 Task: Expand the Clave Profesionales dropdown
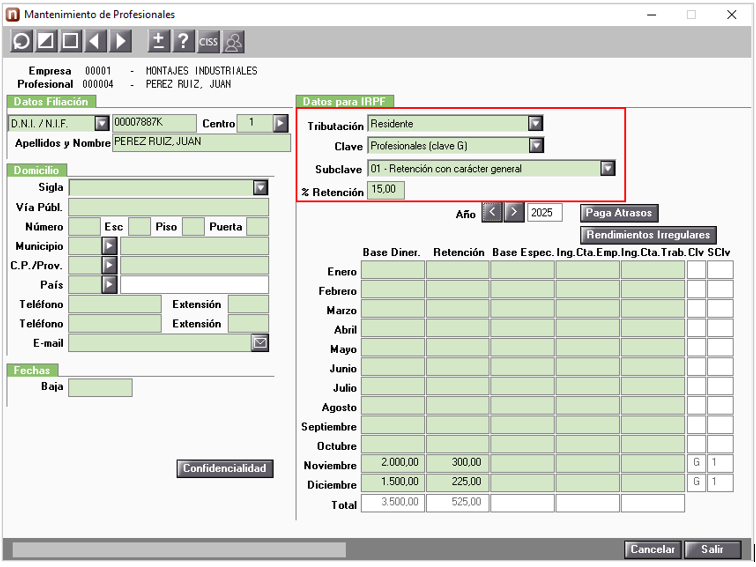pos(536,146)
